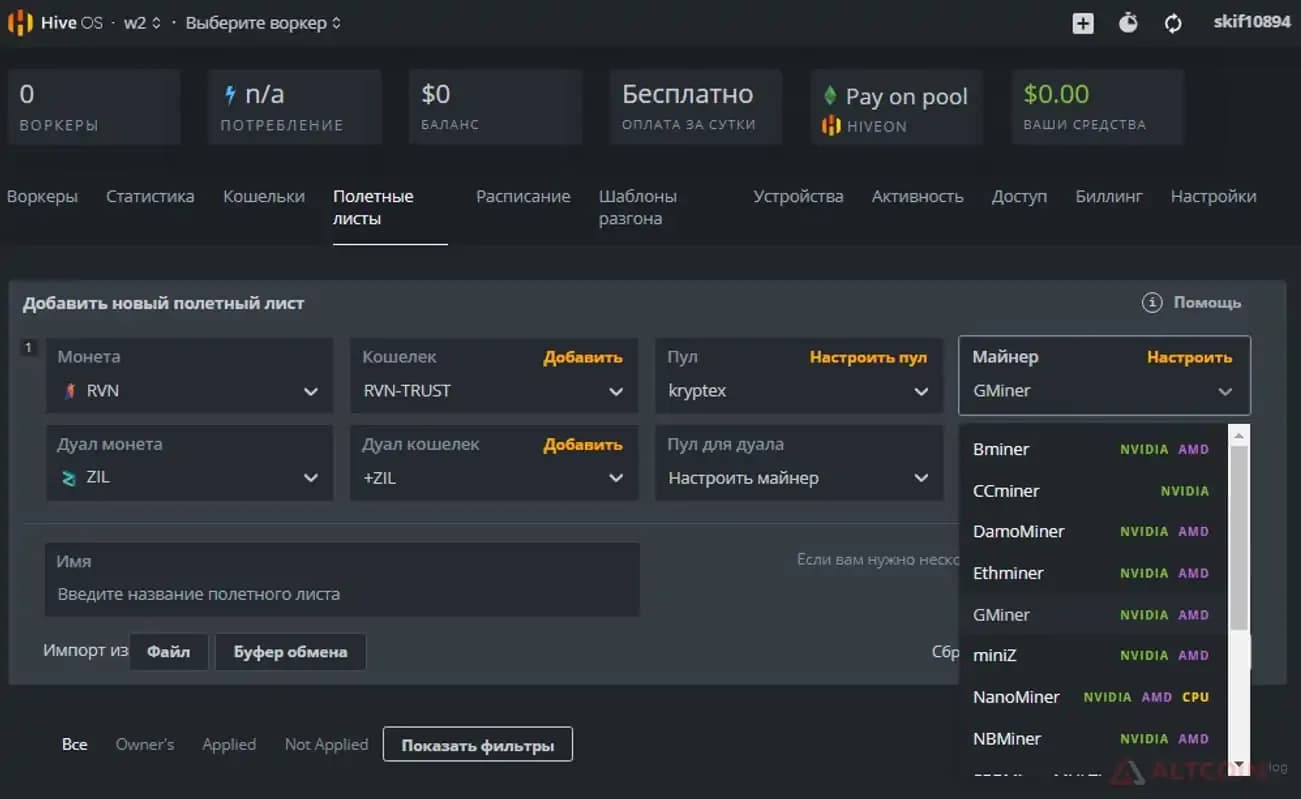Image resolution: width=1301 pixels, height=799 pixels.
Task: Open the Выберите воркер selector
Action: (263, 22)
